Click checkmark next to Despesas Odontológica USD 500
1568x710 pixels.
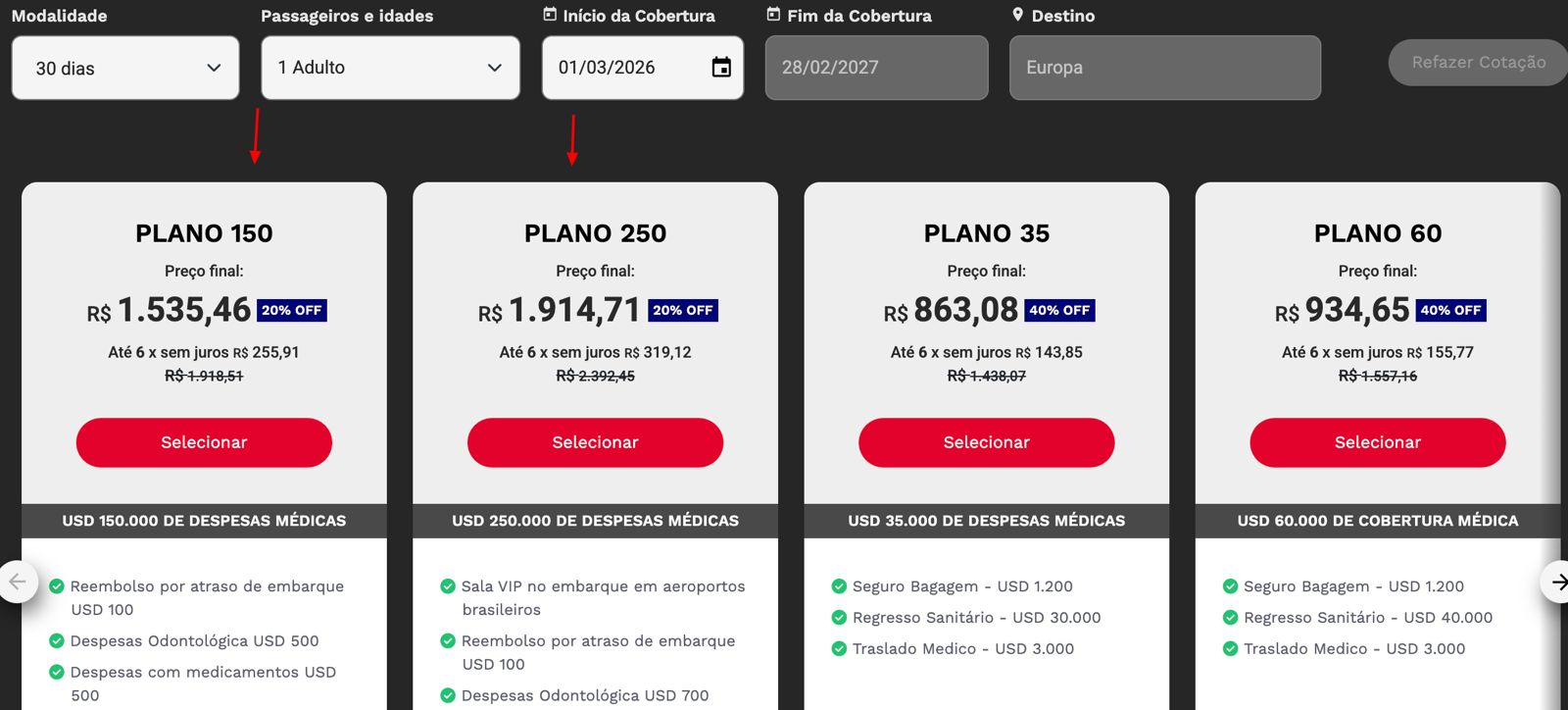[x=57, y=640]
